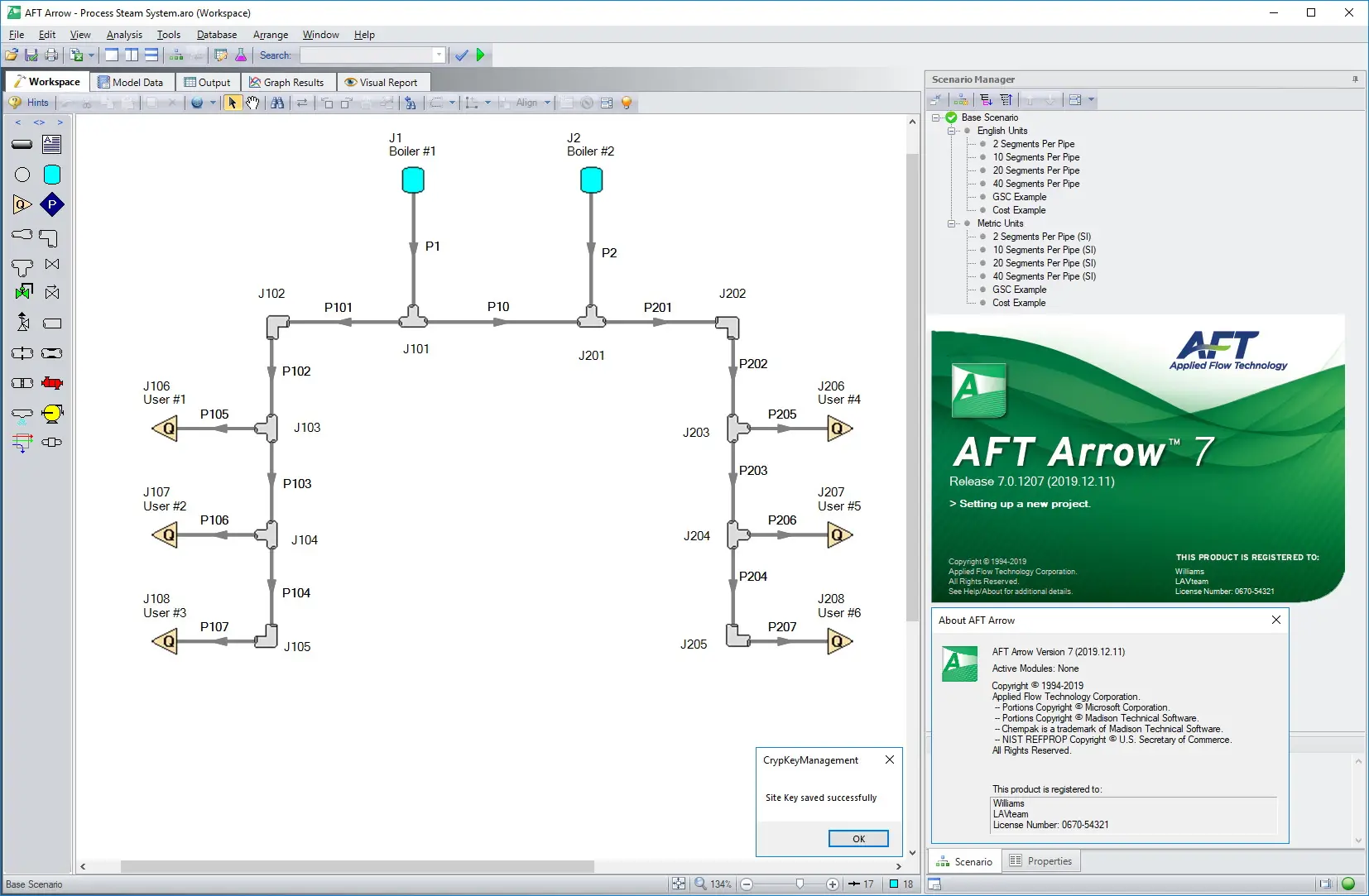This screenshot has height=896, width=1369.
Task: Open the Arrange menu
Action: click(271, 35)
